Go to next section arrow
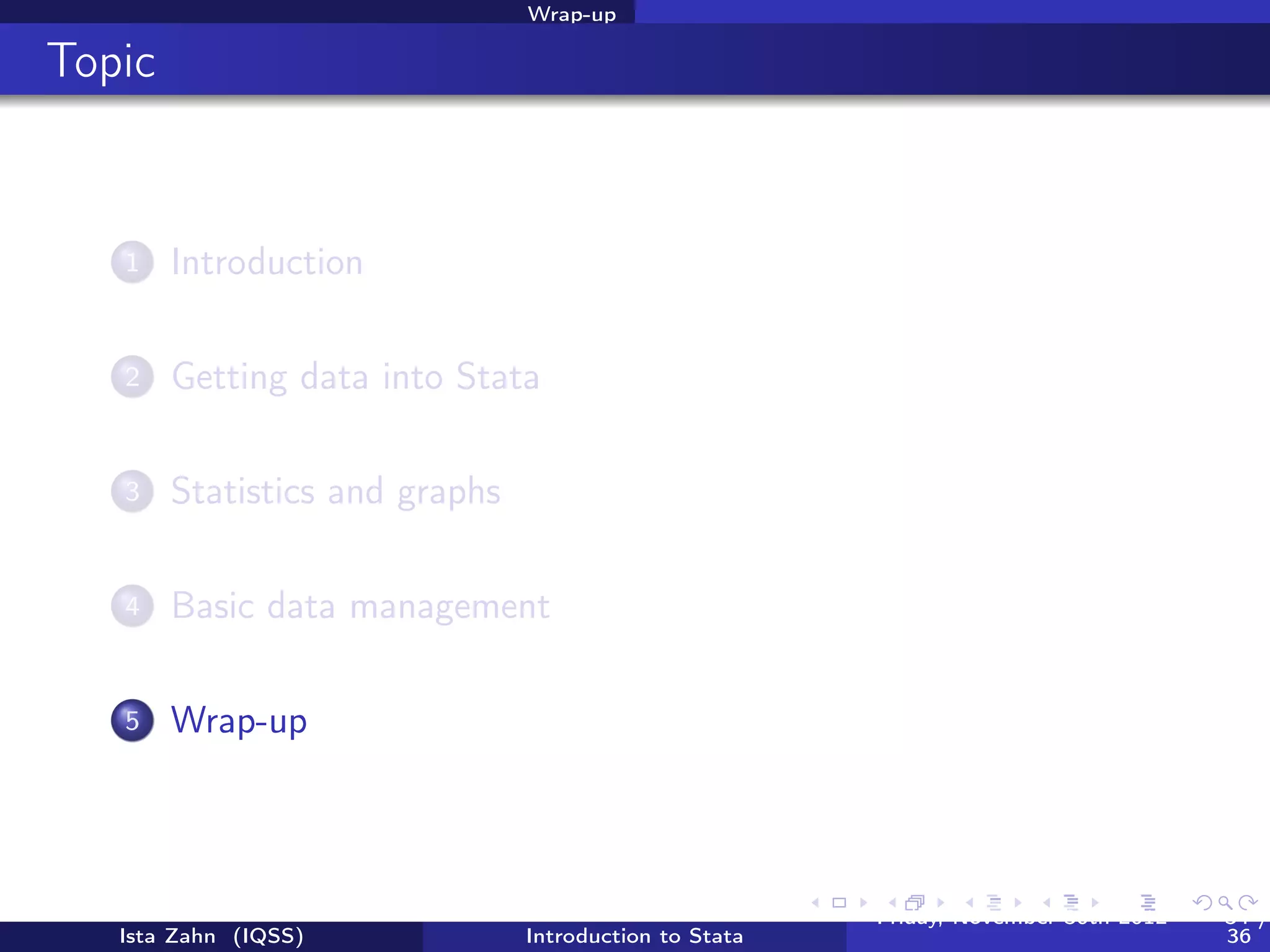This screenshot has height=952, width=1270. pyautogui.click(x=1096, y=903)
